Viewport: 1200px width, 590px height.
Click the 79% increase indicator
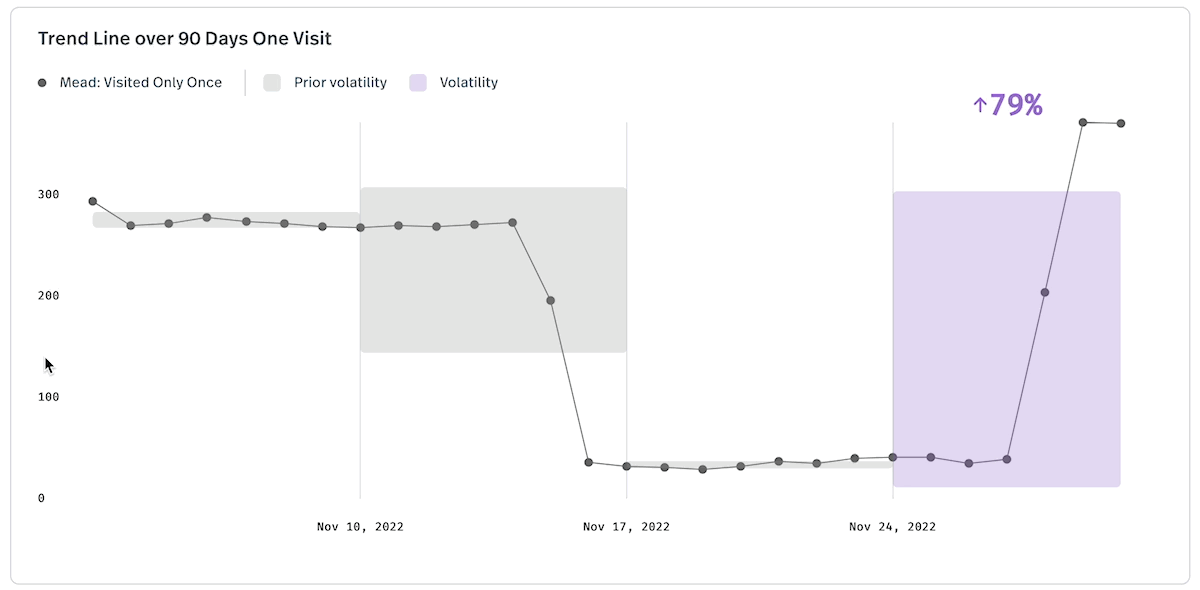tap(1008, 105)
